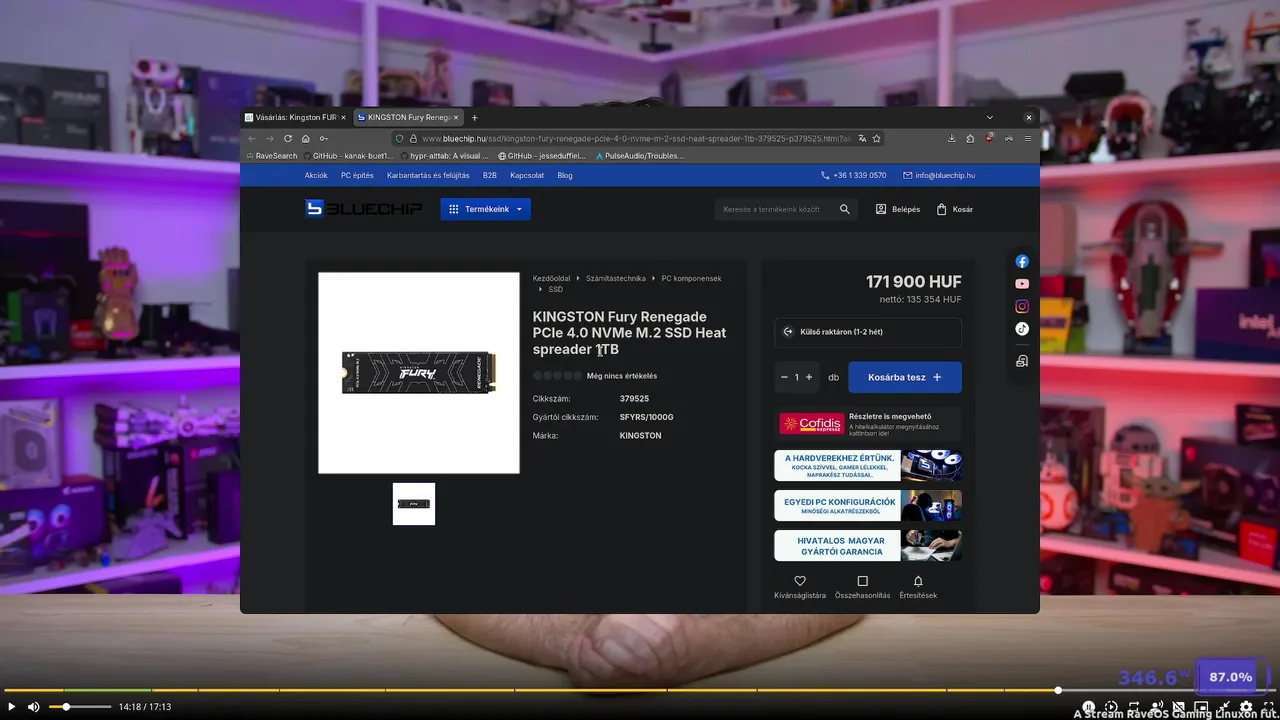The image size is (1280, 720).
Task: Click B2B in top navigation
Action: point(490,175)
